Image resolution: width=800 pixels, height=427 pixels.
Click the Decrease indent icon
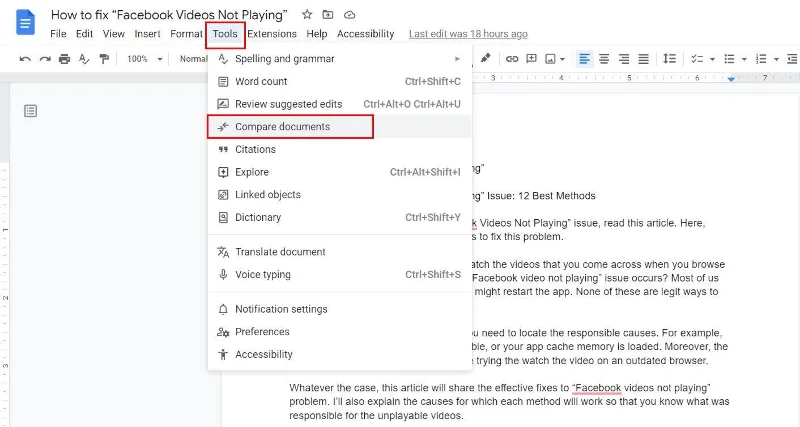(792, 59)
